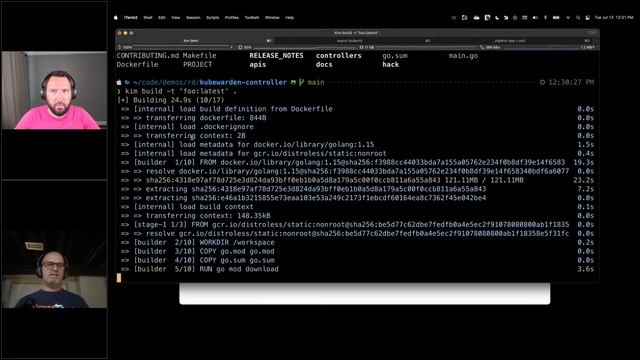Click the Apple logo in shell prompt
This screenshot has width=640, height=360.
coord(119,82)
